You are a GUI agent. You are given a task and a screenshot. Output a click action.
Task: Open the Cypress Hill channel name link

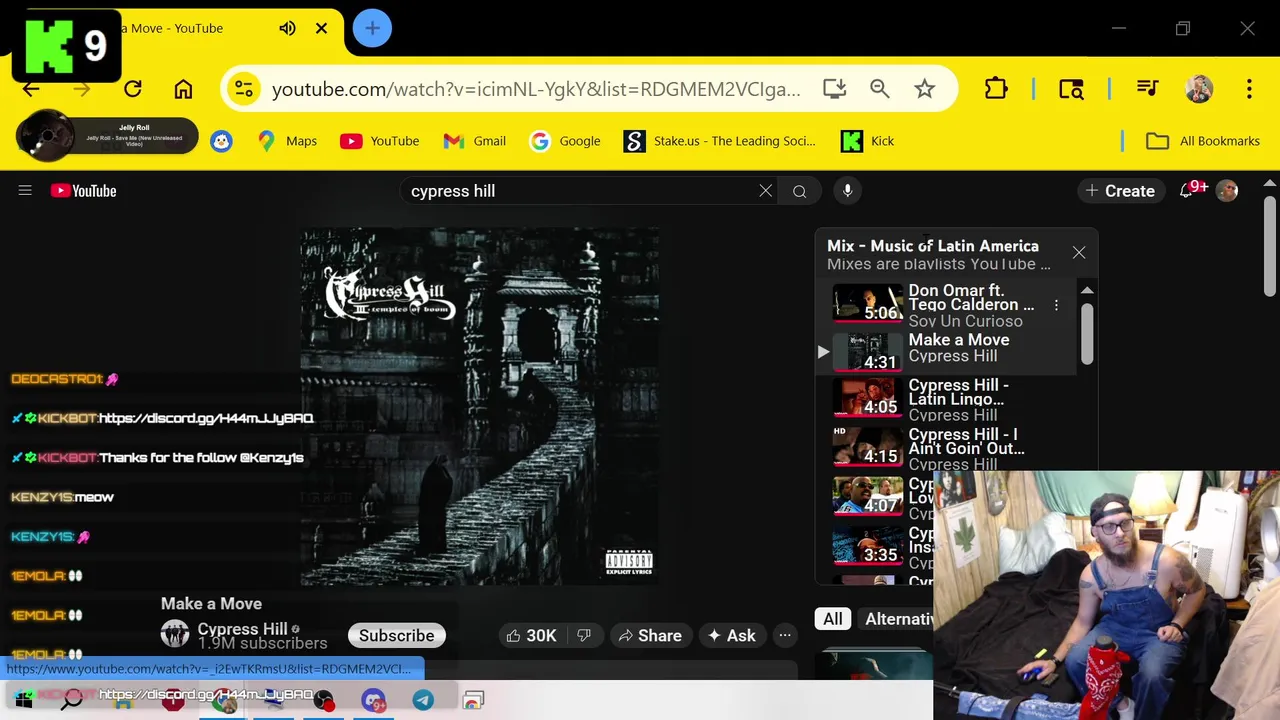pos(242,629)
